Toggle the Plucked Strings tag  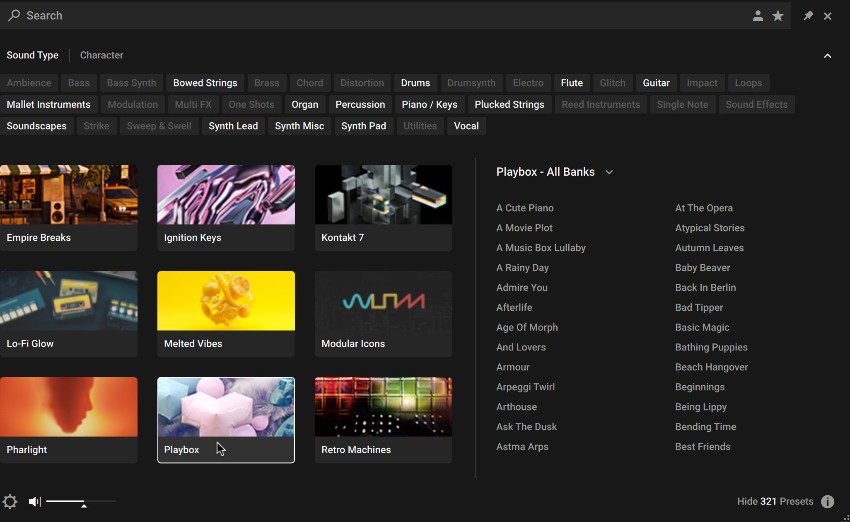point(509,105)
